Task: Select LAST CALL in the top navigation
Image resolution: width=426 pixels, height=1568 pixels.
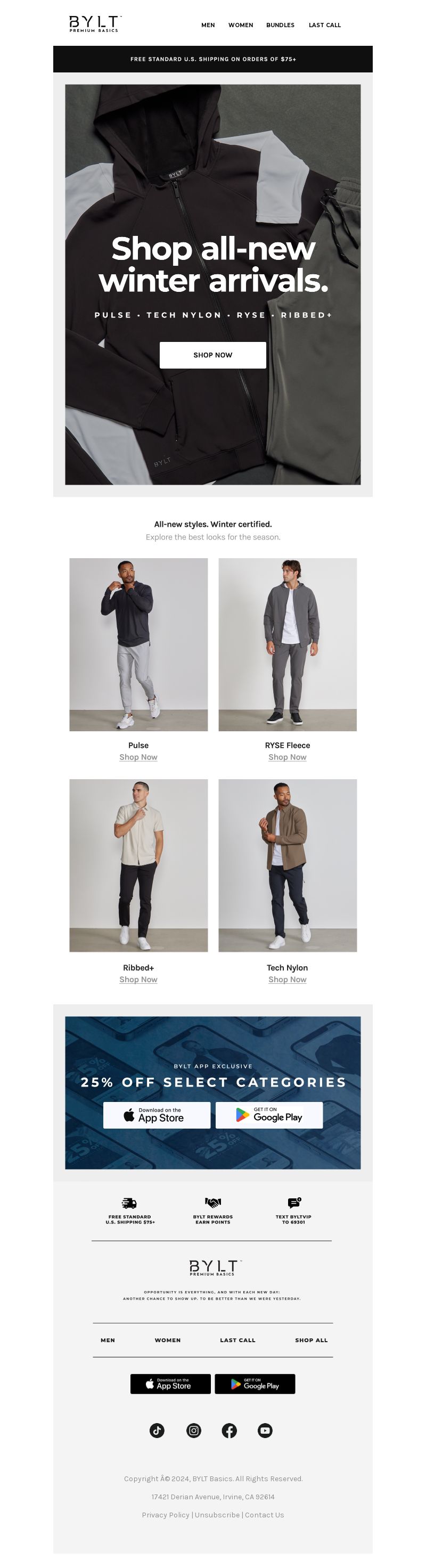Action: coord(324,25)
